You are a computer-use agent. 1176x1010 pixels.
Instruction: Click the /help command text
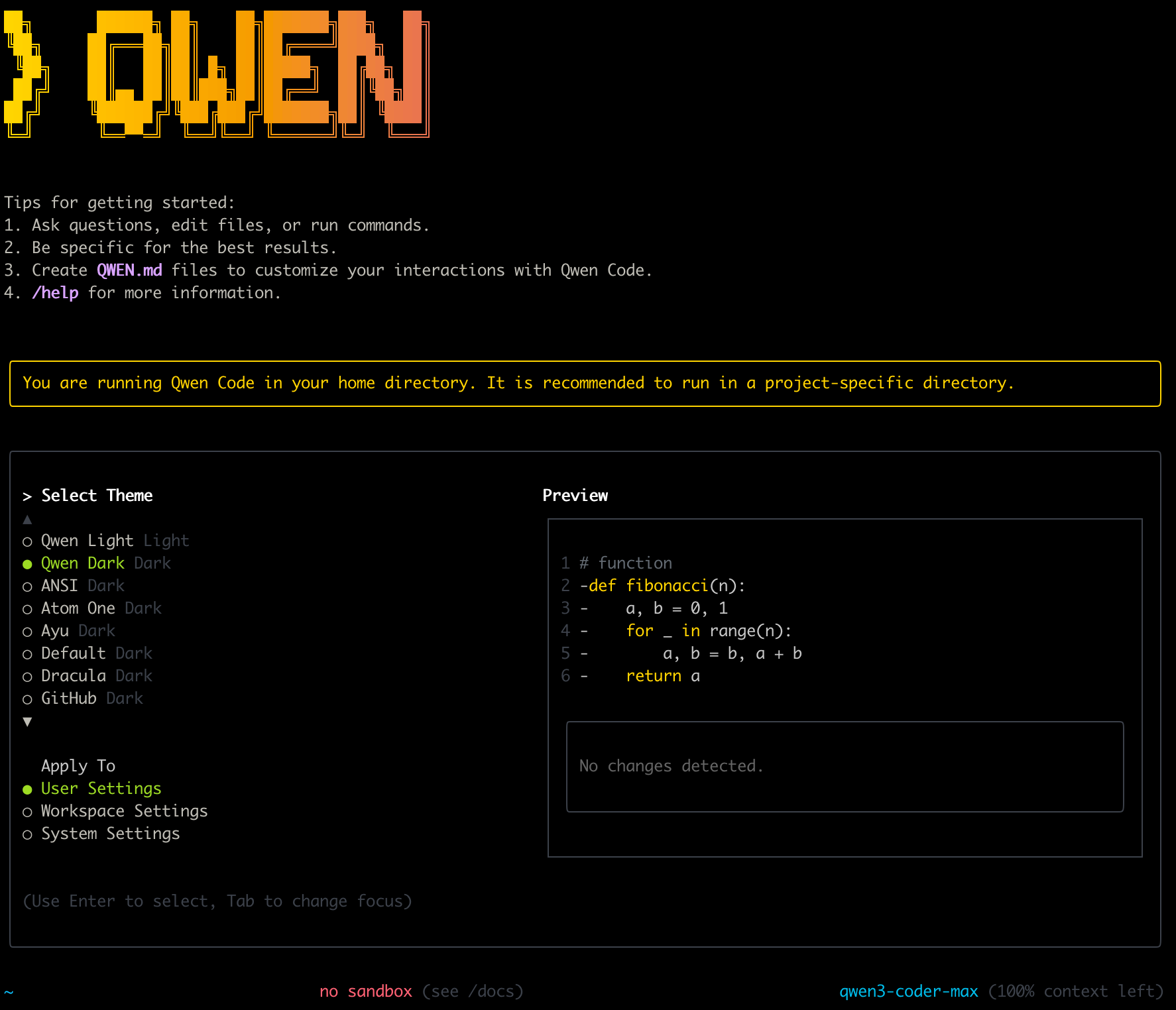pyautogui.click(x=55, y=293)
